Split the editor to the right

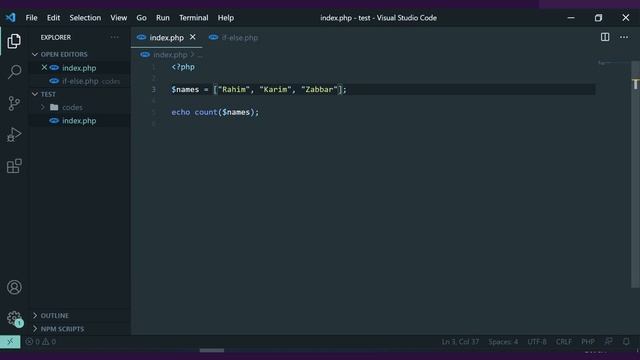(x=605, y=37)
